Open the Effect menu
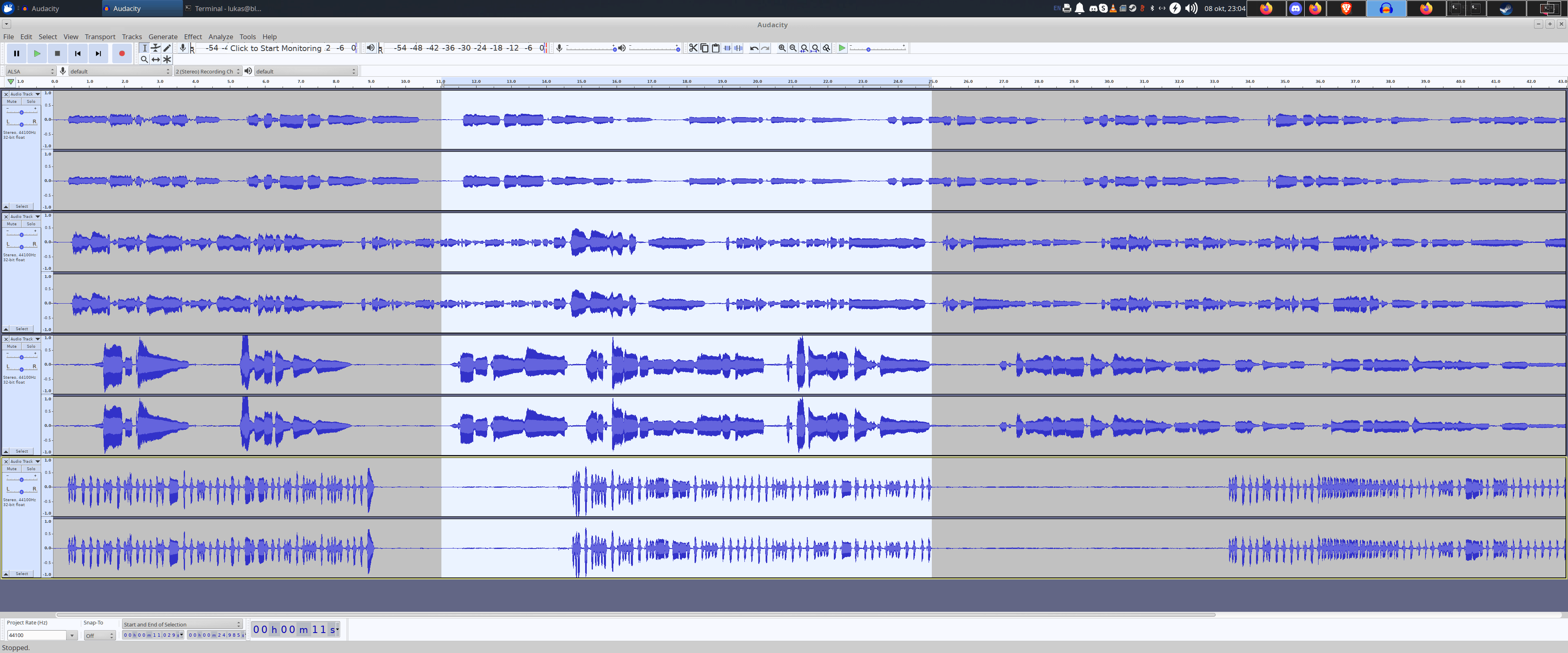 coord(192,36)
